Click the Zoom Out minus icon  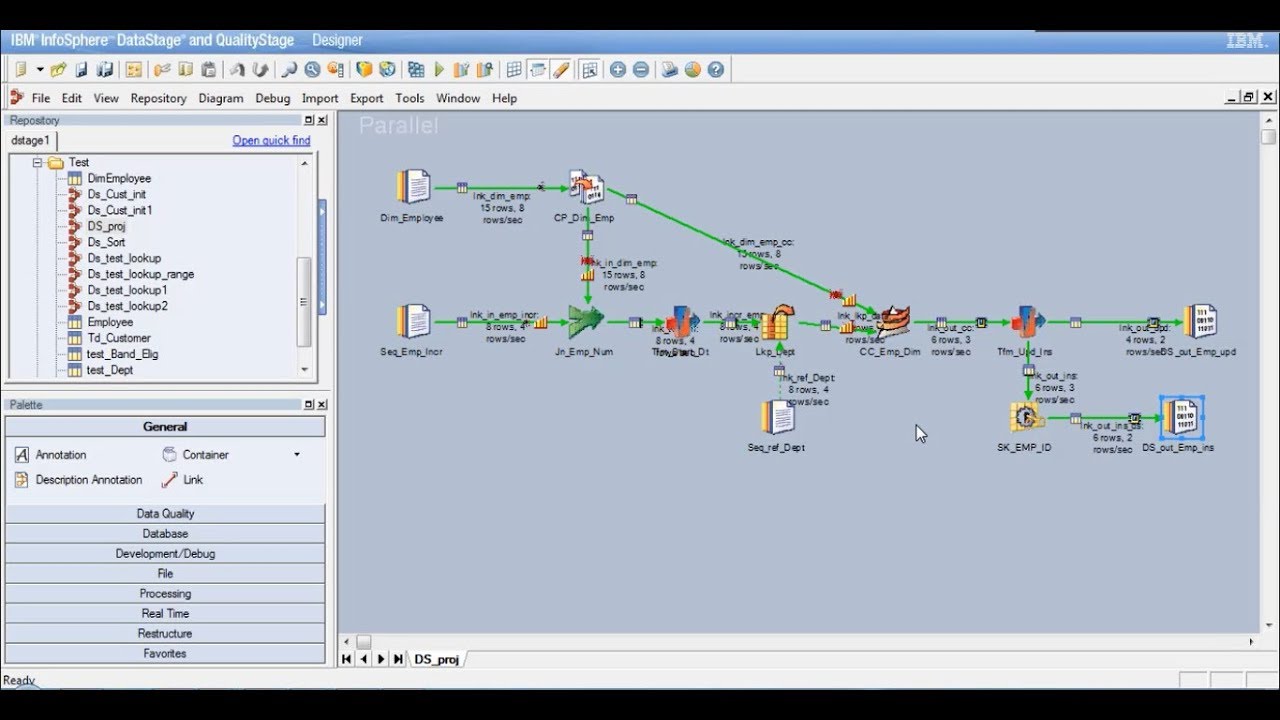(641, 70)
